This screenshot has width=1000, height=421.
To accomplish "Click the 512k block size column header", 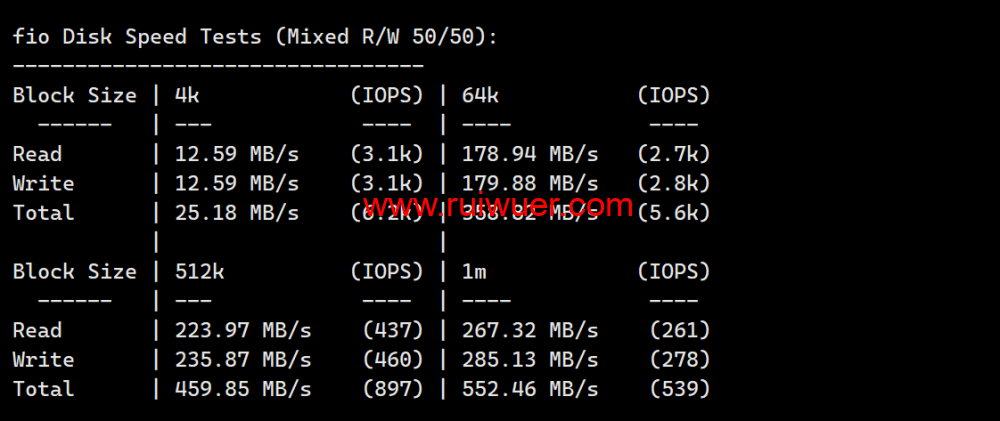I will point(193,272).
